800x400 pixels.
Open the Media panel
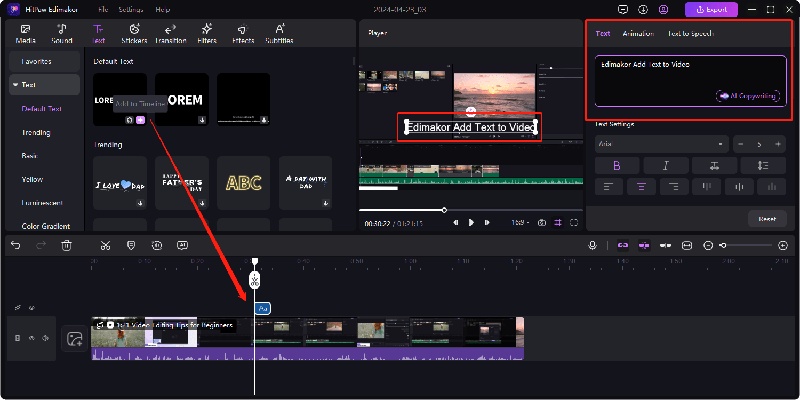[26, 34]
